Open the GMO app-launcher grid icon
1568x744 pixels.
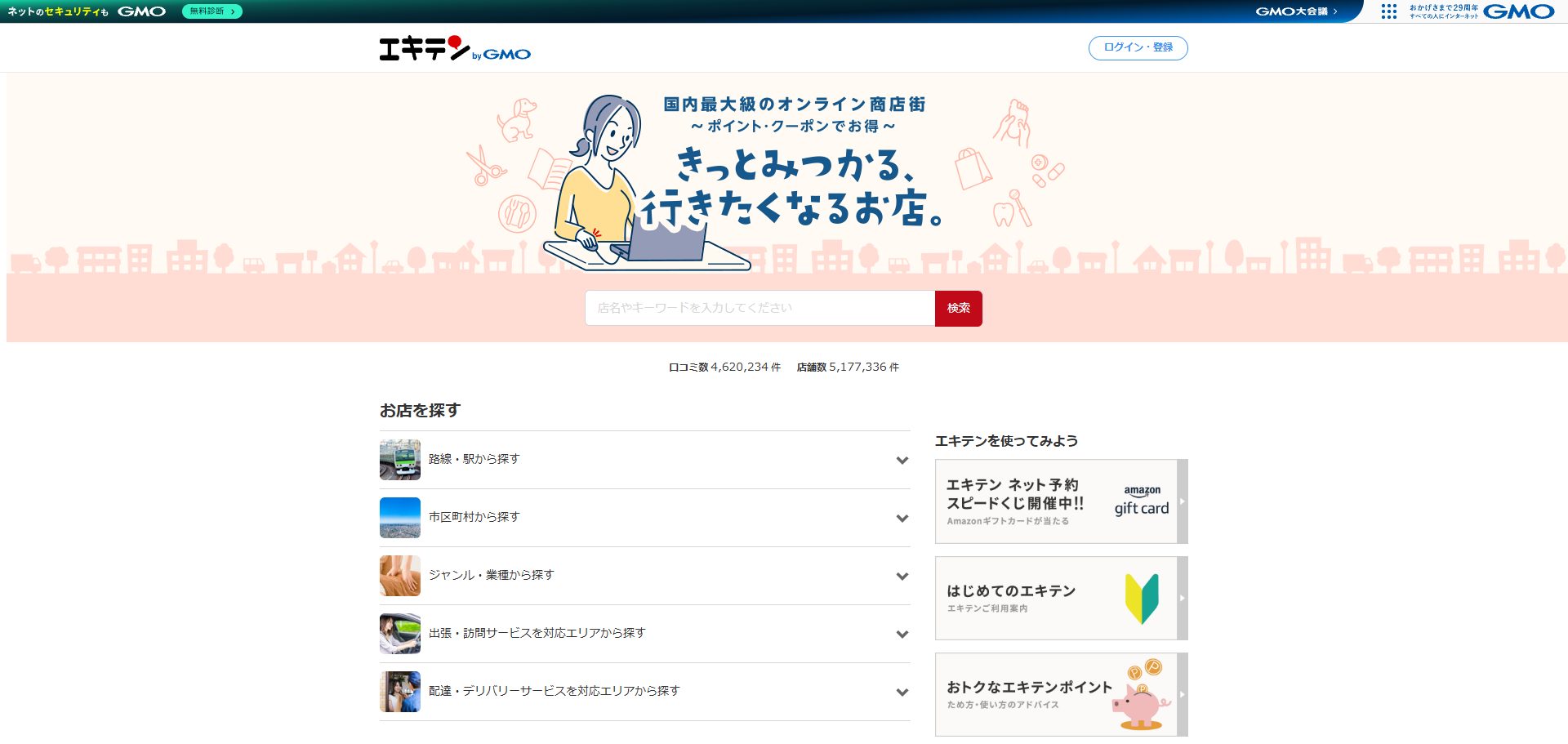click(x=1389, y=12)
